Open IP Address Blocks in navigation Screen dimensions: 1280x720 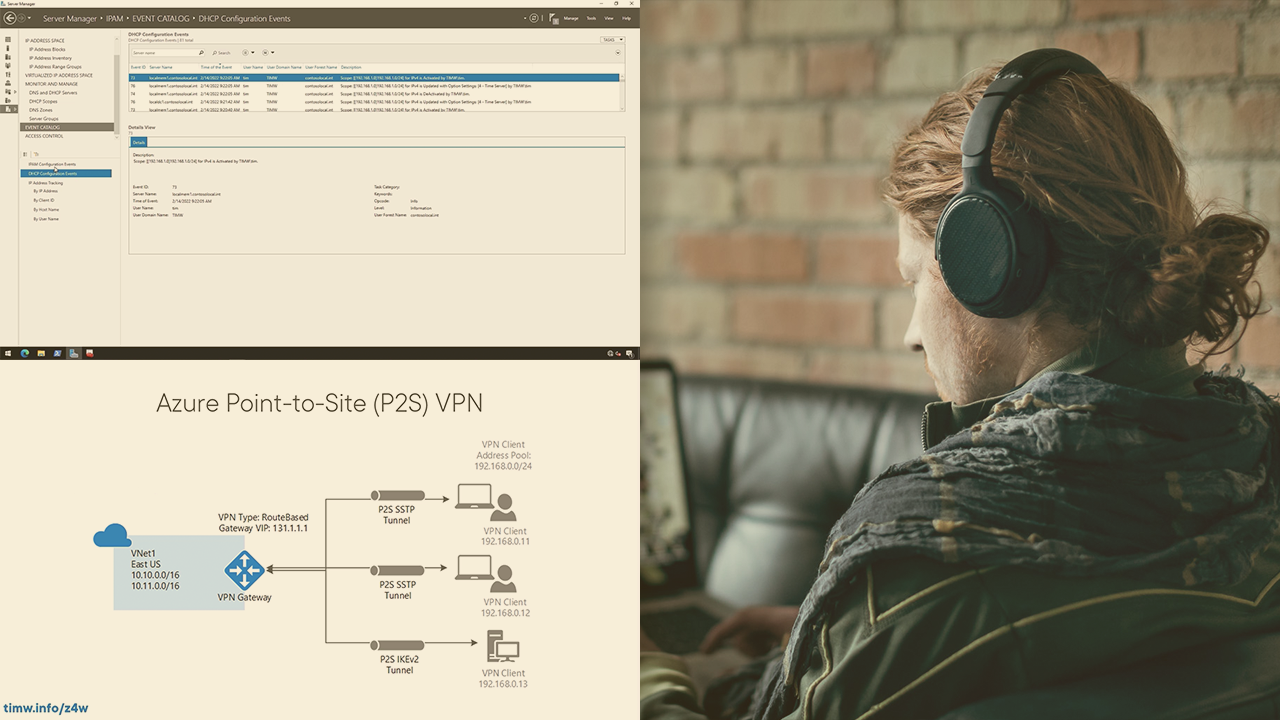pos(47,49)
